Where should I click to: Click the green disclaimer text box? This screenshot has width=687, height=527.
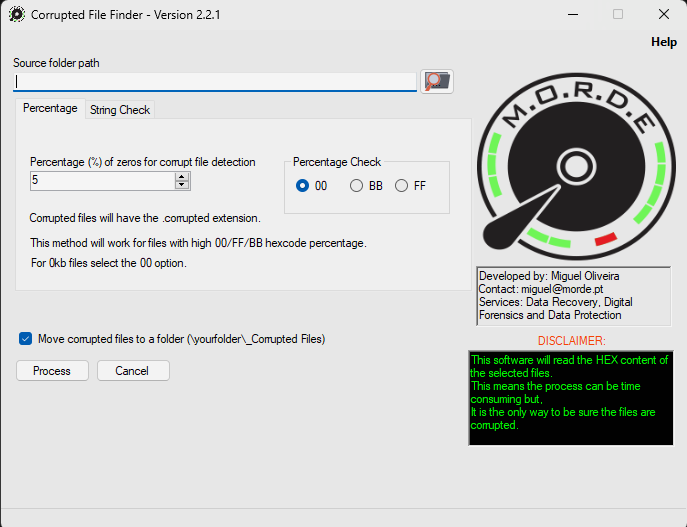[571, 398]
